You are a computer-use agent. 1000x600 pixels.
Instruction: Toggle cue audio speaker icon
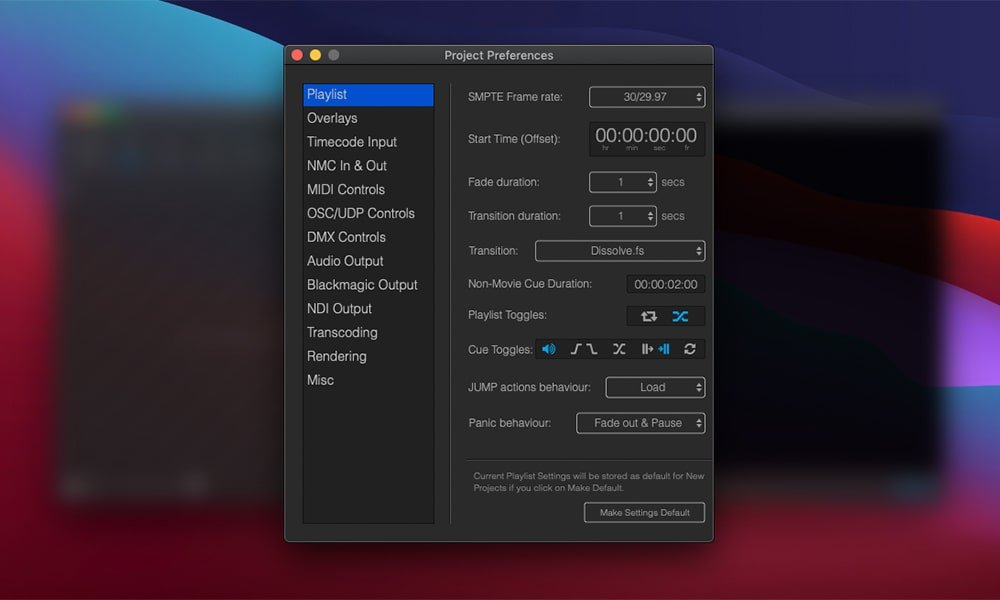click(x=548, y=349)
